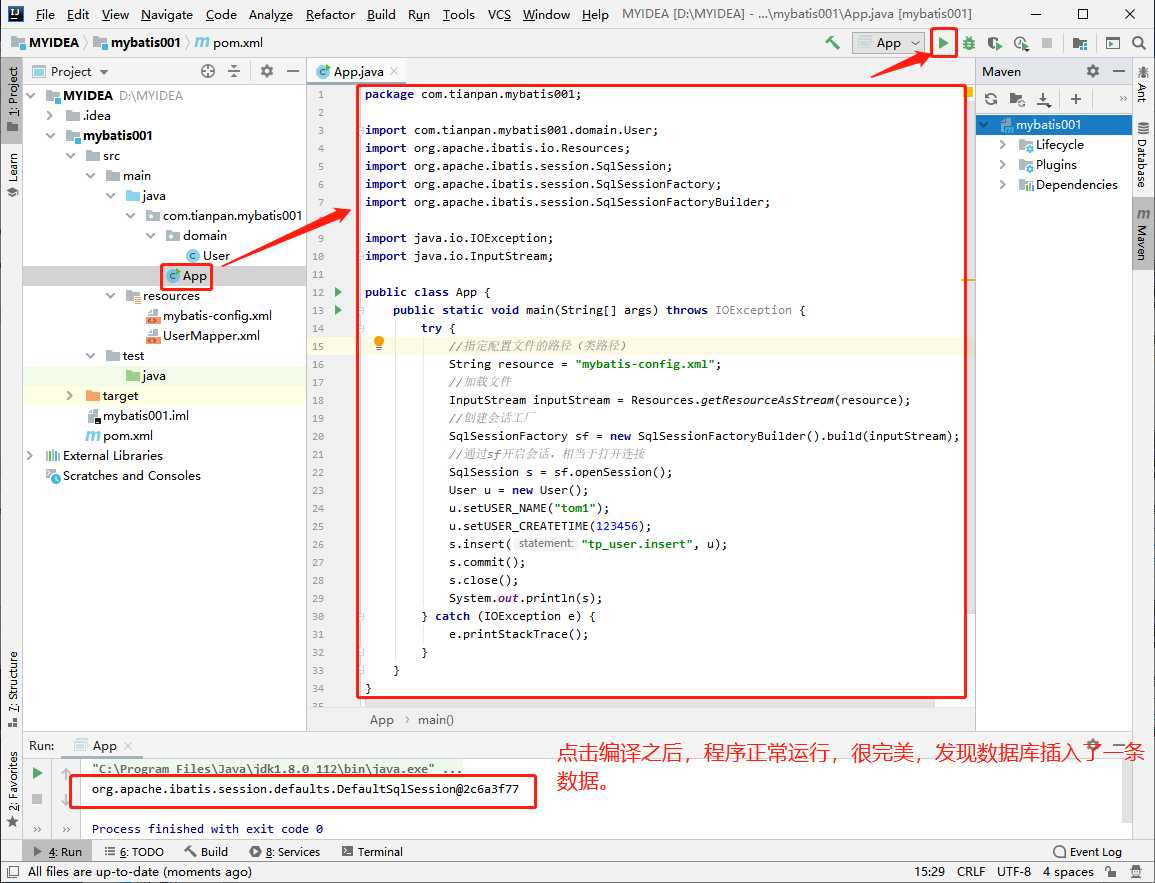Viewport: 1155px width, 883px height.
Task: Open the Structure side tool window
Action: 13,689
